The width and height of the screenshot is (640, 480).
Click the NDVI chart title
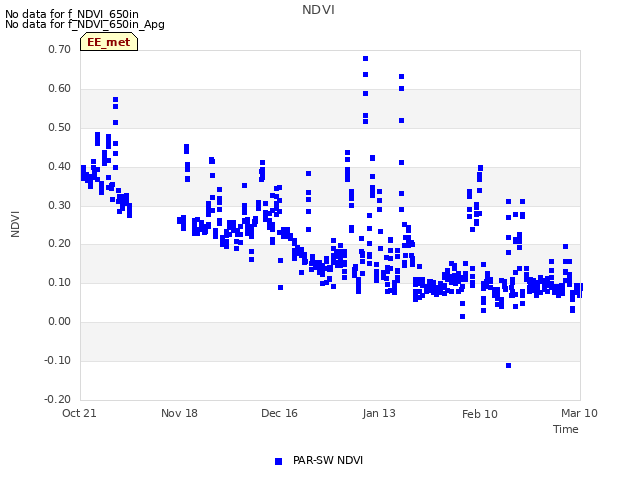click(x=318, y=10)
